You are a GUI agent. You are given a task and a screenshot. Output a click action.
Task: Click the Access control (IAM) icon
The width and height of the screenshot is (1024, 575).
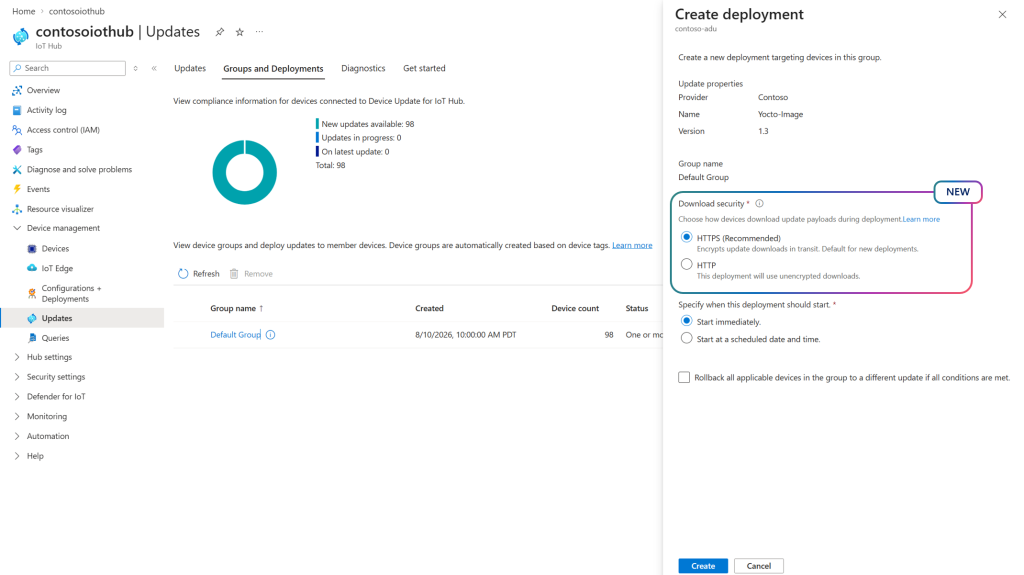point(17,130)
